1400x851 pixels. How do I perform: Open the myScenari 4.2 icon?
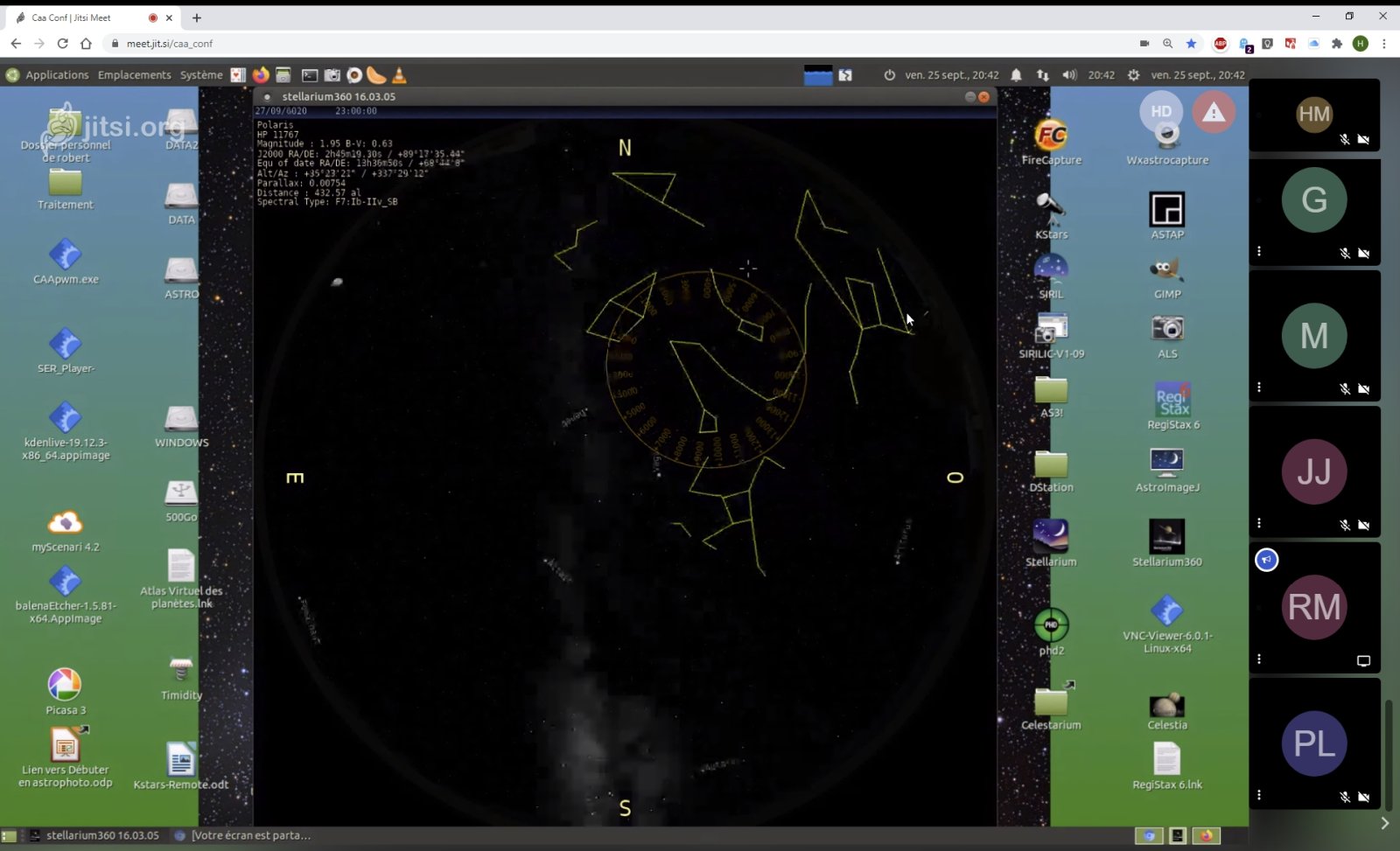tap(66, 523)
